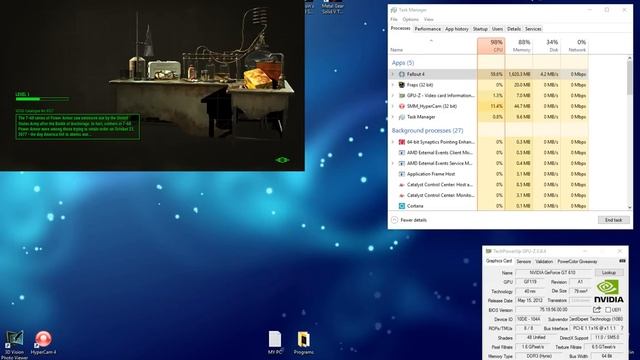Sort processes by the CPU column header
The height and width of the screenshot is (360, 640).
click(x=491, y=46)
